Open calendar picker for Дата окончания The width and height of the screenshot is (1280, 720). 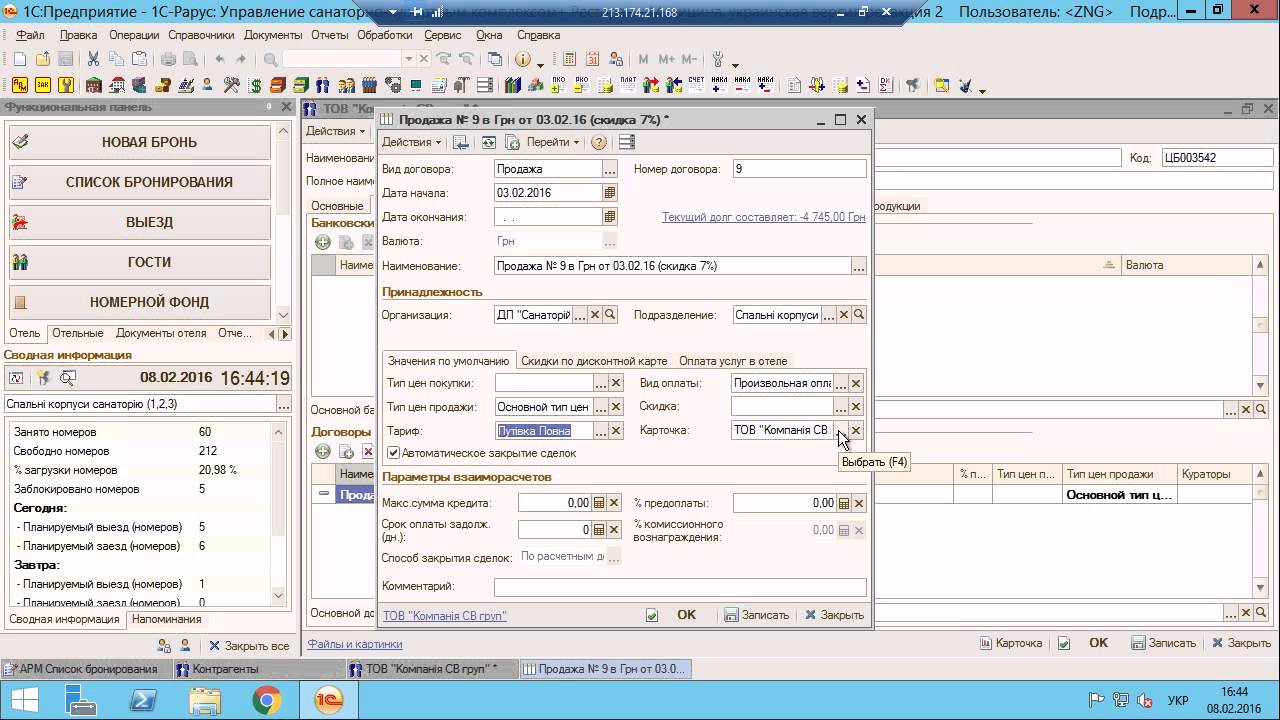tap(610, 216)
